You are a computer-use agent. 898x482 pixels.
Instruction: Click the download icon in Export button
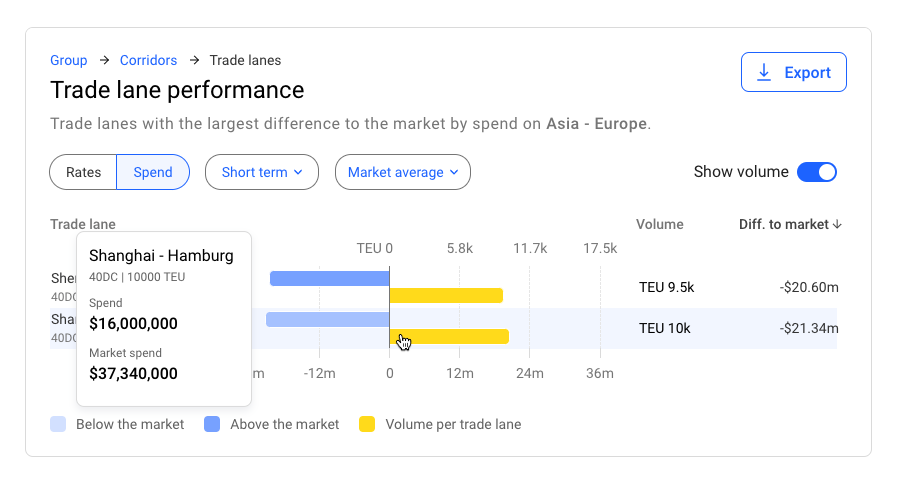point(765,72)
